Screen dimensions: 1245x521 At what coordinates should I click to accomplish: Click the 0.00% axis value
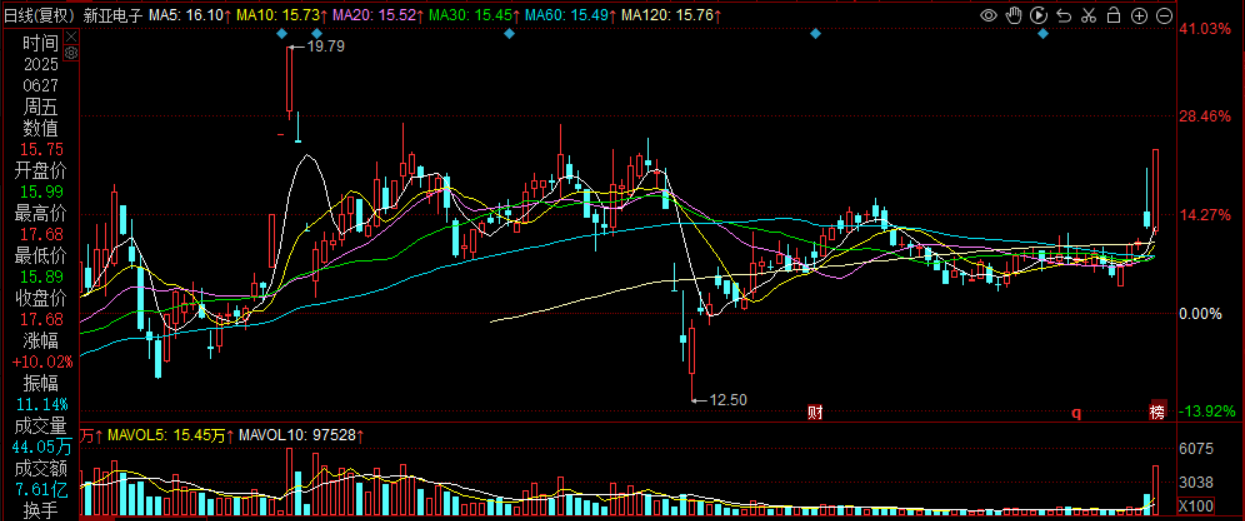(1200, 313)
